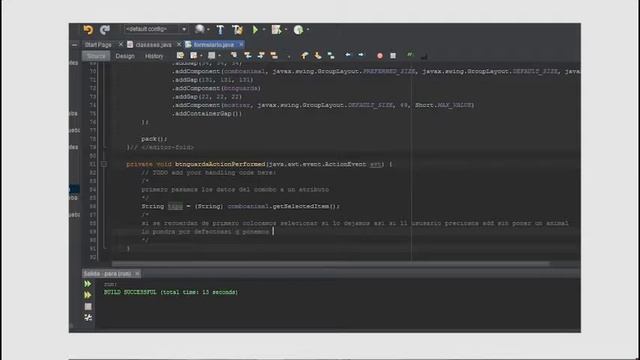
Task: Click the Last Edit editor toolbar icon
Action: 180,56
